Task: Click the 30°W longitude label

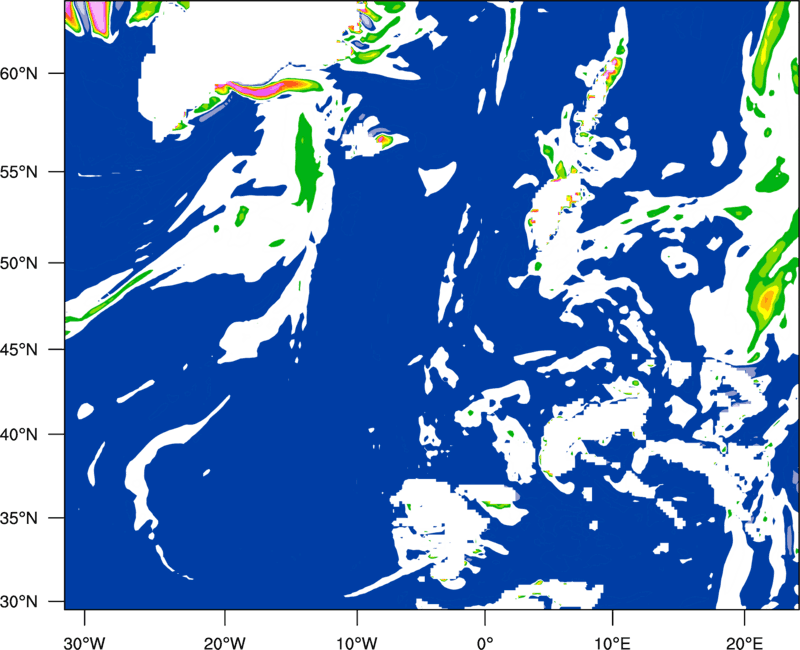Action: (85, 643)
